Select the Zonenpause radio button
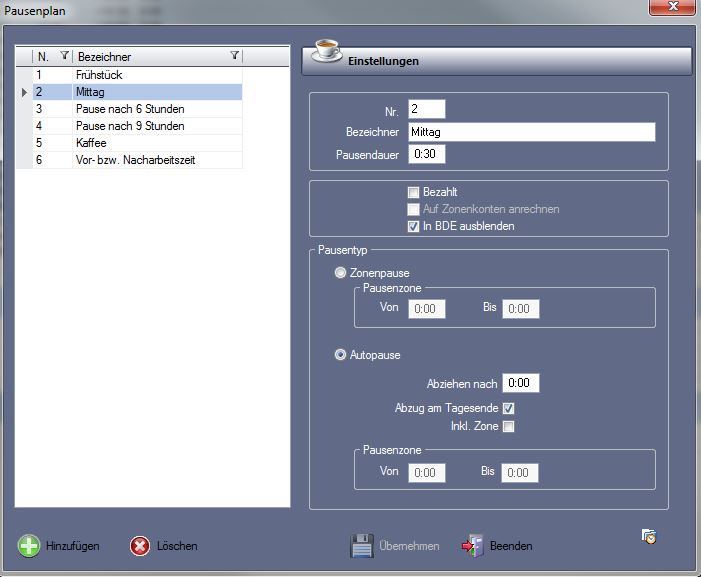 coord(342,273)
